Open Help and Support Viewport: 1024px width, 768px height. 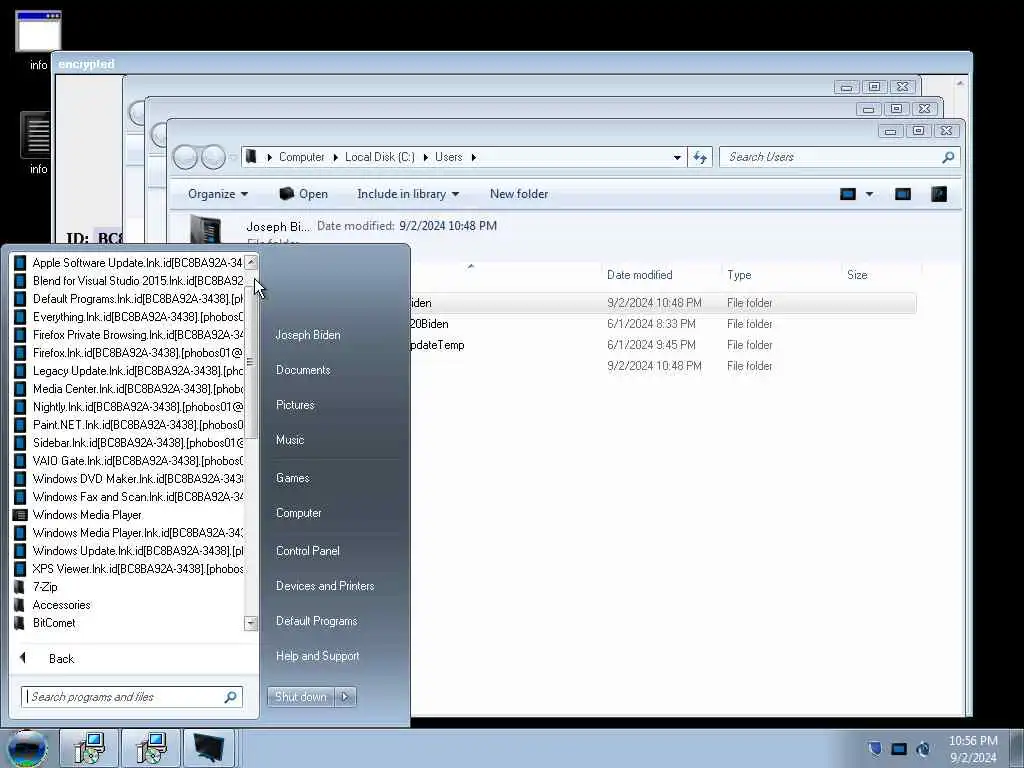click(x=317, y=656)
